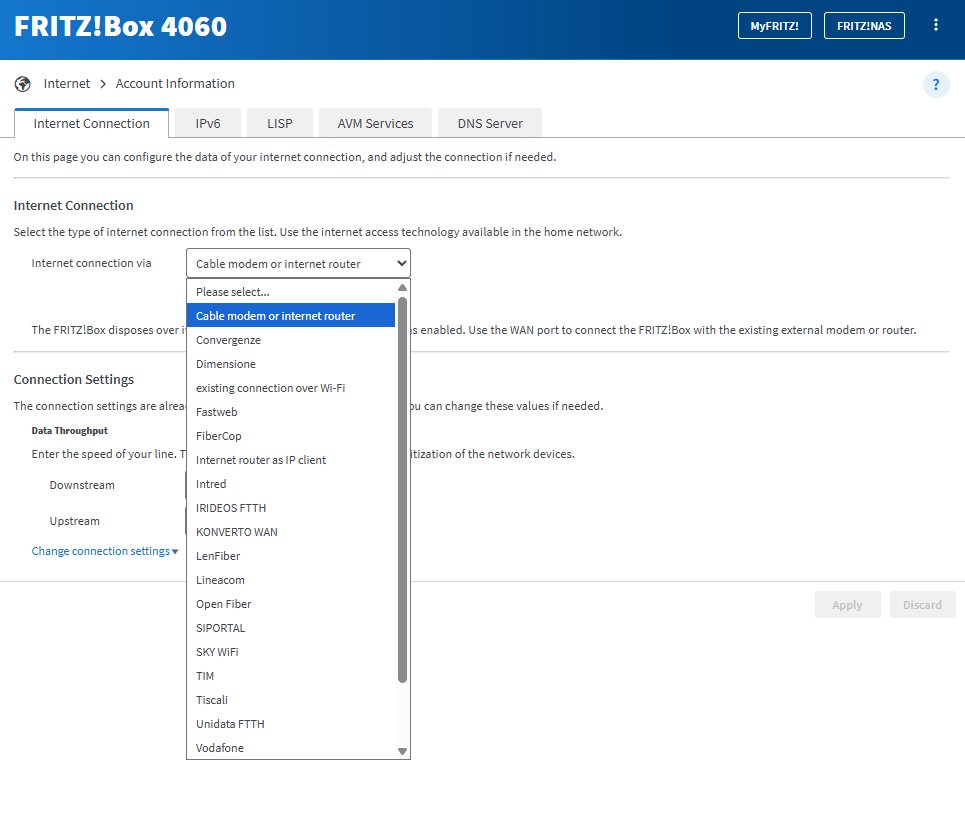Collapse the Internet connection via dropdown
The height and width of the screenshot is (821, 965).
point(298,264)
